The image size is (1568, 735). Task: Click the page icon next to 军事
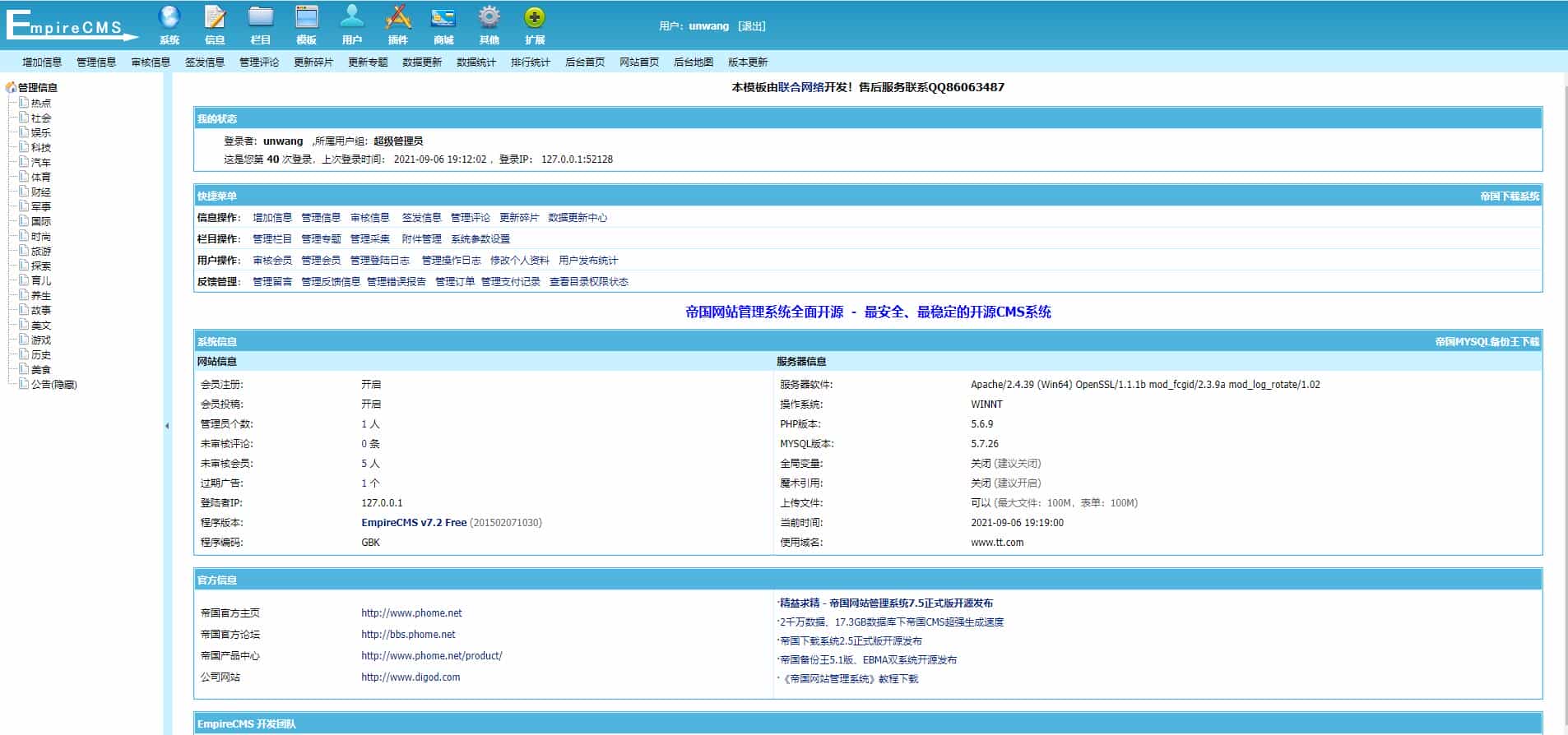click(x=24, y=206)
